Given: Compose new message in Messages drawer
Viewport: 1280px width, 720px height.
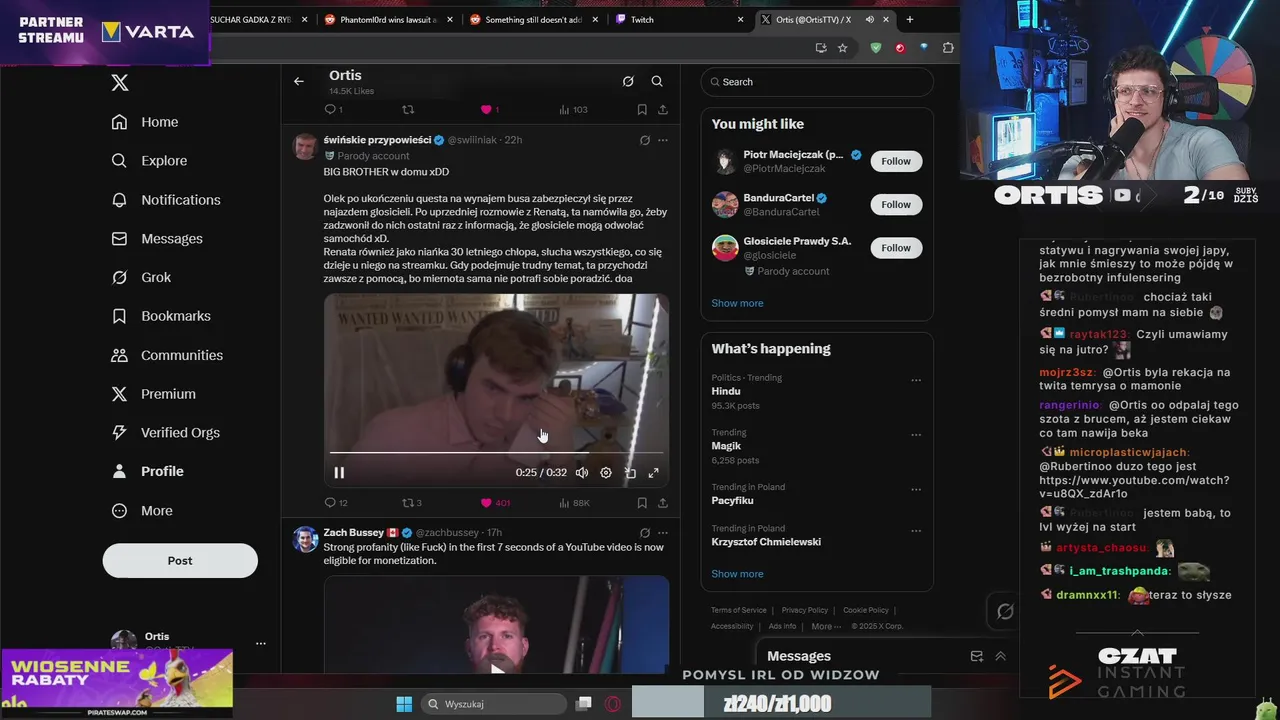Looking at the screenshot, I should click(x=977, y=656).
